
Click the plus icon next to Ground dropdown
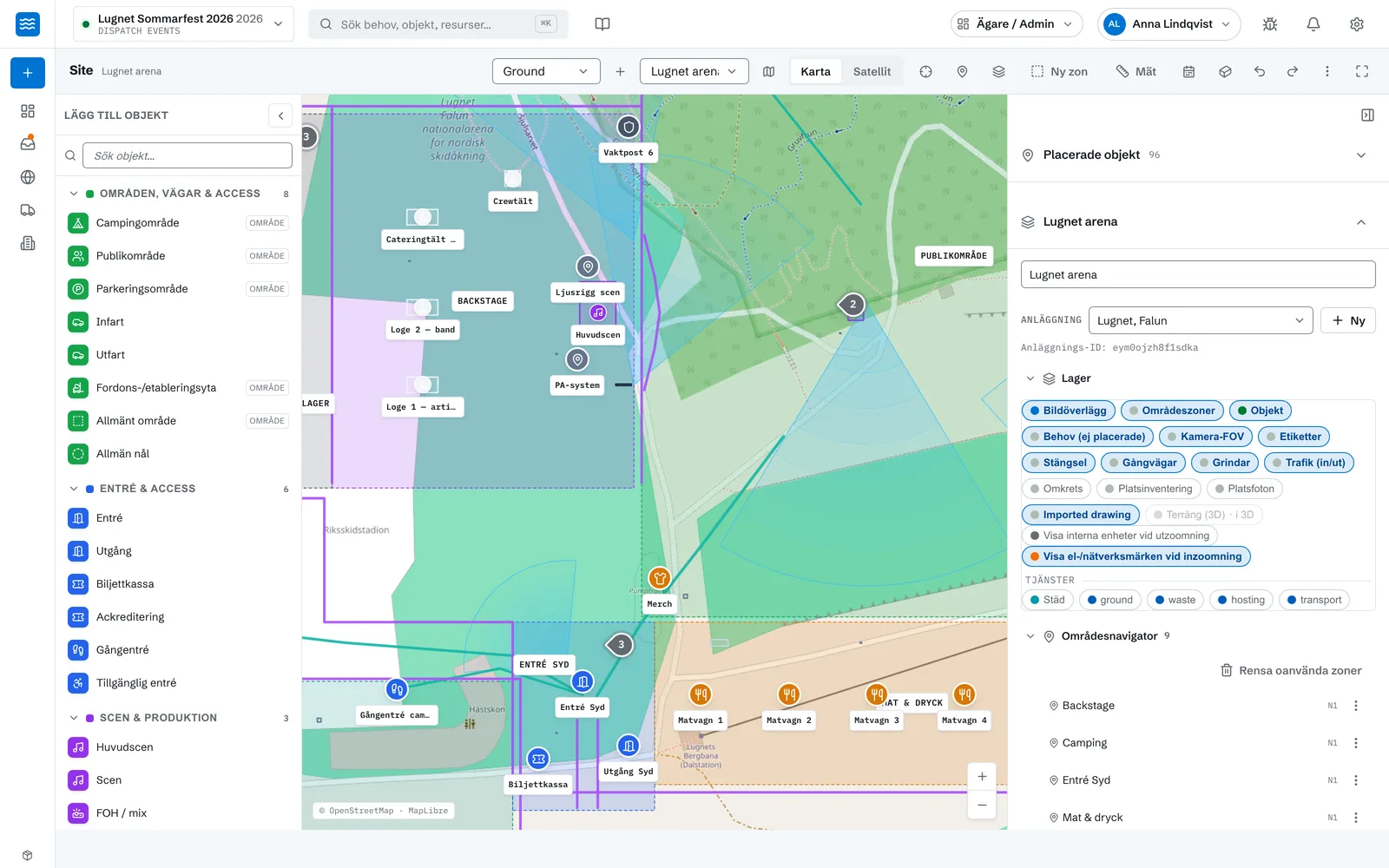click(x=620, y=71)
